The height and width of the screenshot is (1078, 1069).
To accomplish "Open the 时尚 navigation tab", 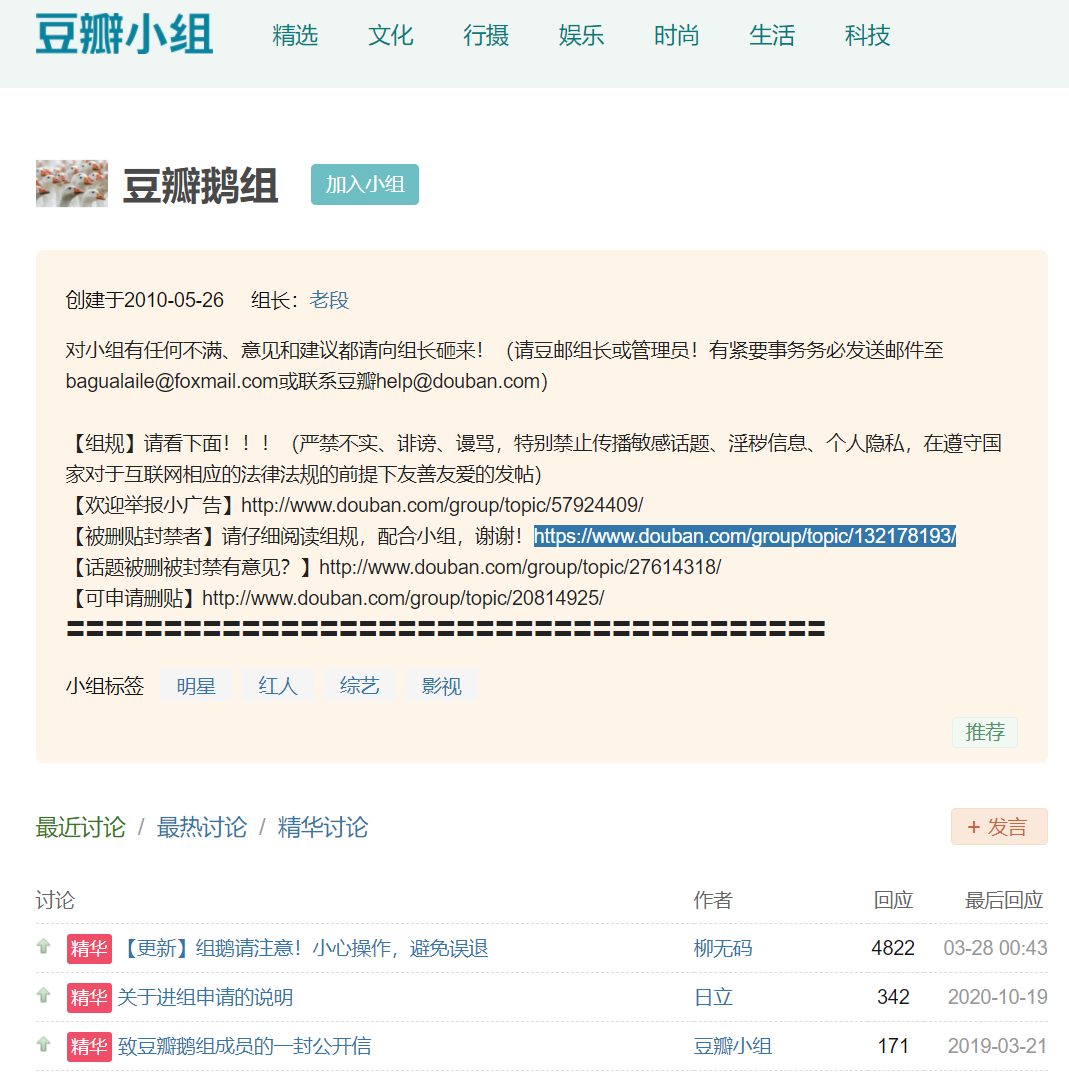I will (x=676, y=35).
